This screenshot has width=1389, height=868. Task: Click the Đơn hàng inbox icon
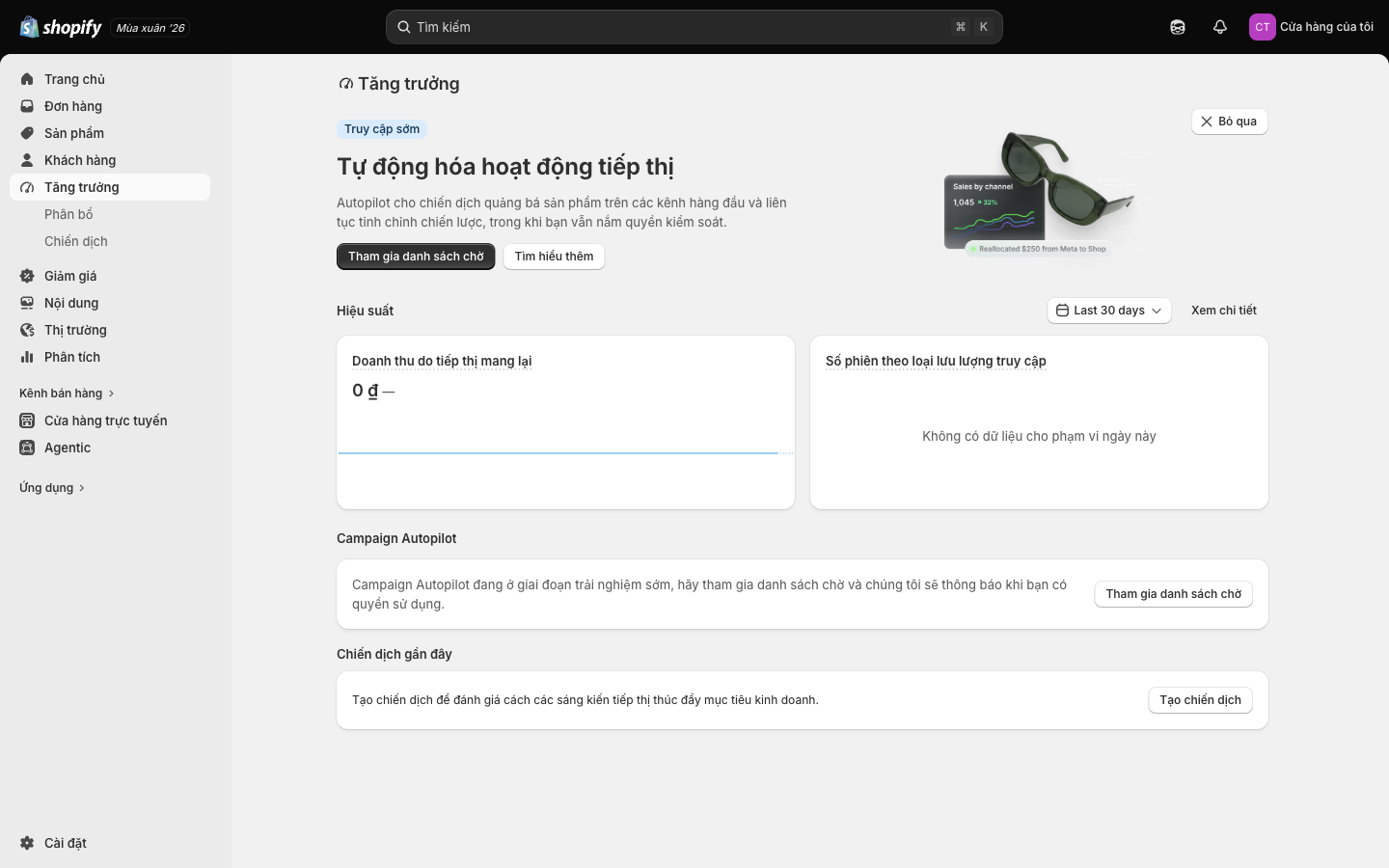[27, 106]
